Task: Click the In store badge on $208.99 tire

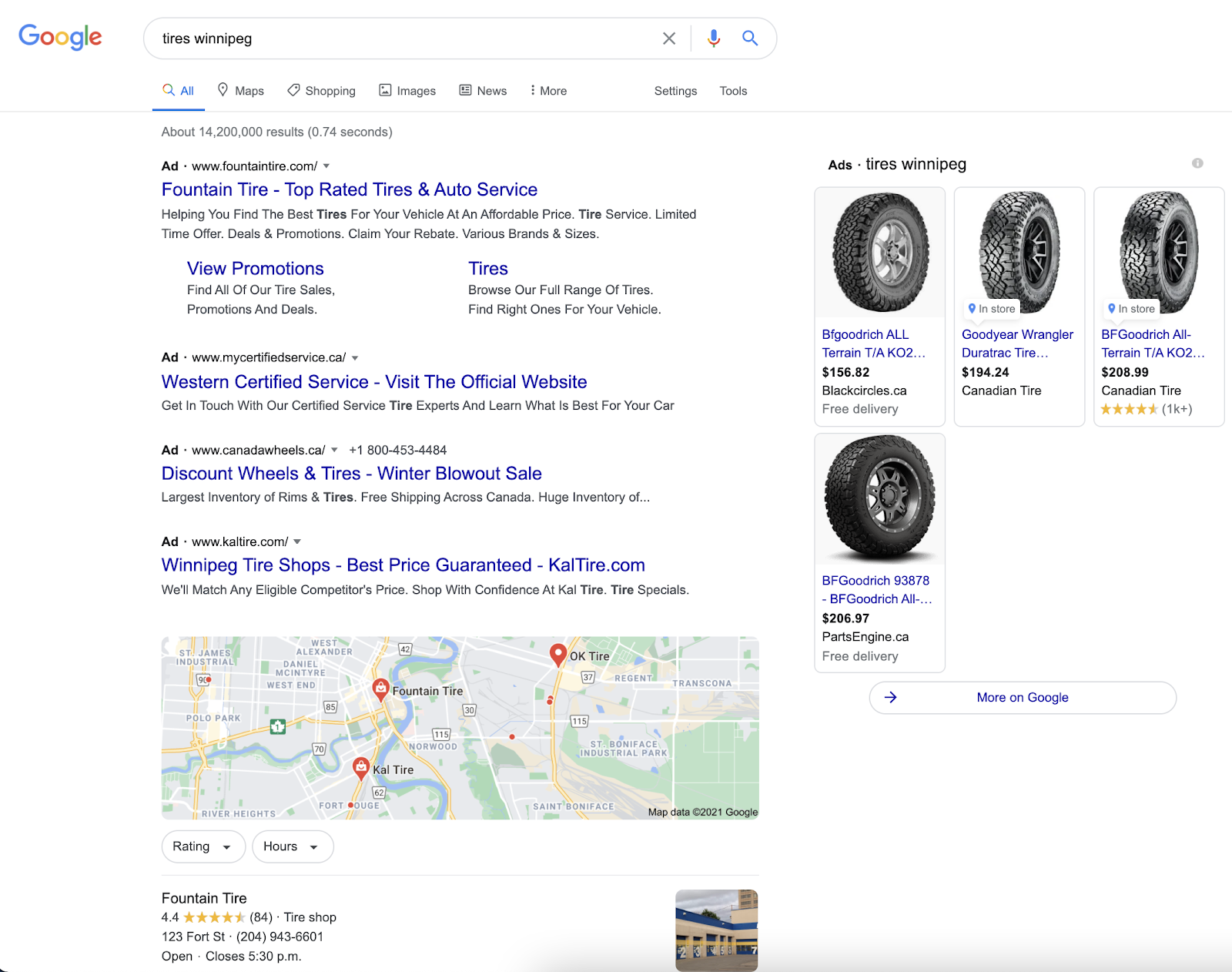Action: (1131, 309)
